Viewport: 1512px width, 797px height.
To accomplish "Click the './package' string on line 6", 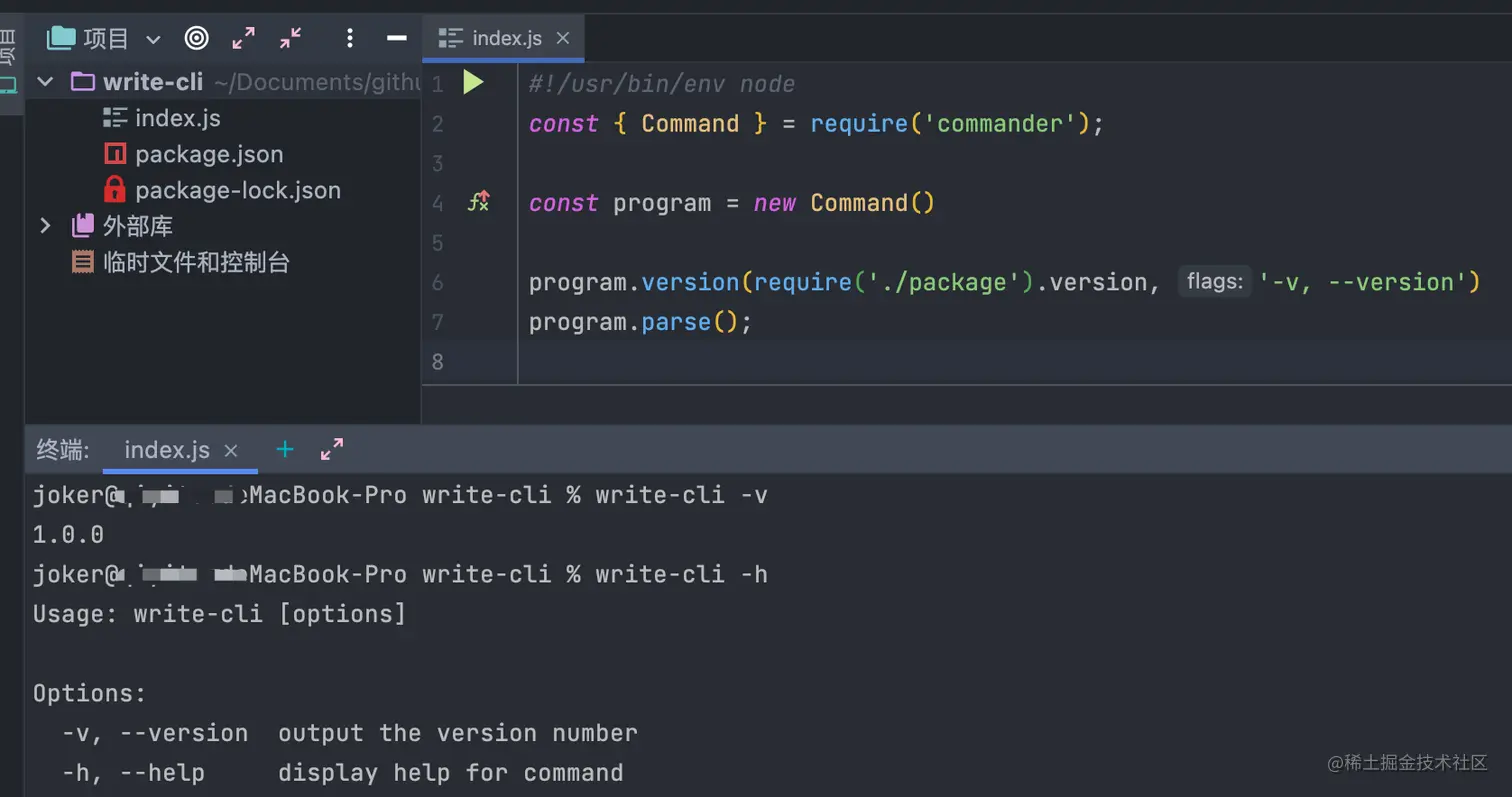I will 945,282.
